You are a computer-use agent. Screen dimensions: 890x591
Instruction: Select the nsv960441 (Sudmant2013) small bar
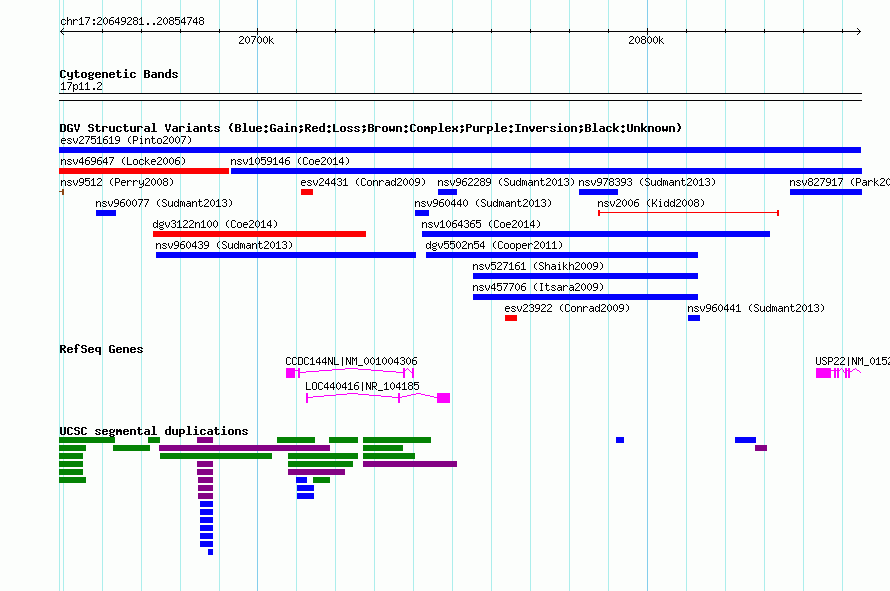pos(694,318)
